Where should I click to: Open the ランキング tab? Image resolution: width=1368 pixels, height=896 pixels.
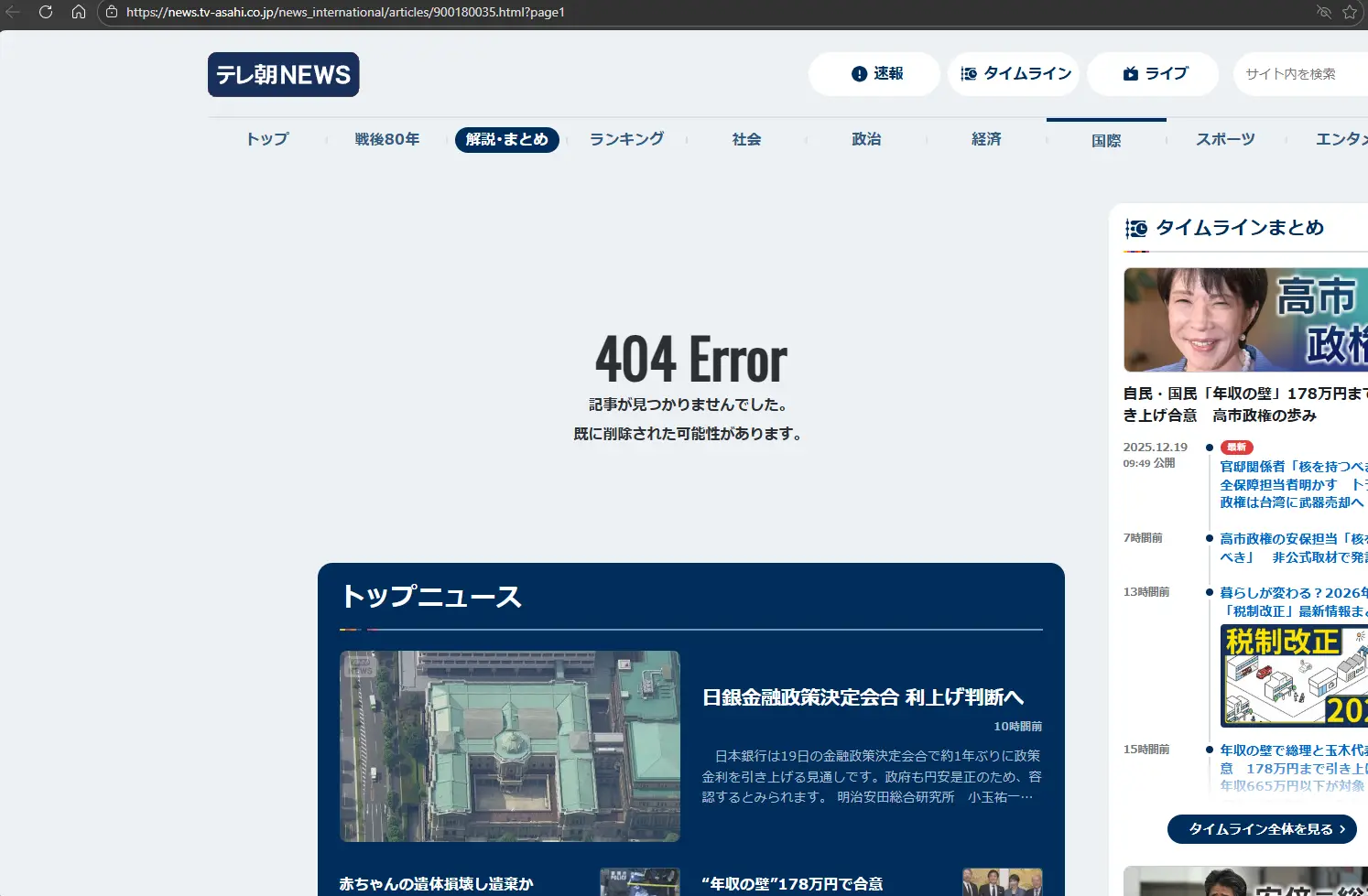pos(626,139)
